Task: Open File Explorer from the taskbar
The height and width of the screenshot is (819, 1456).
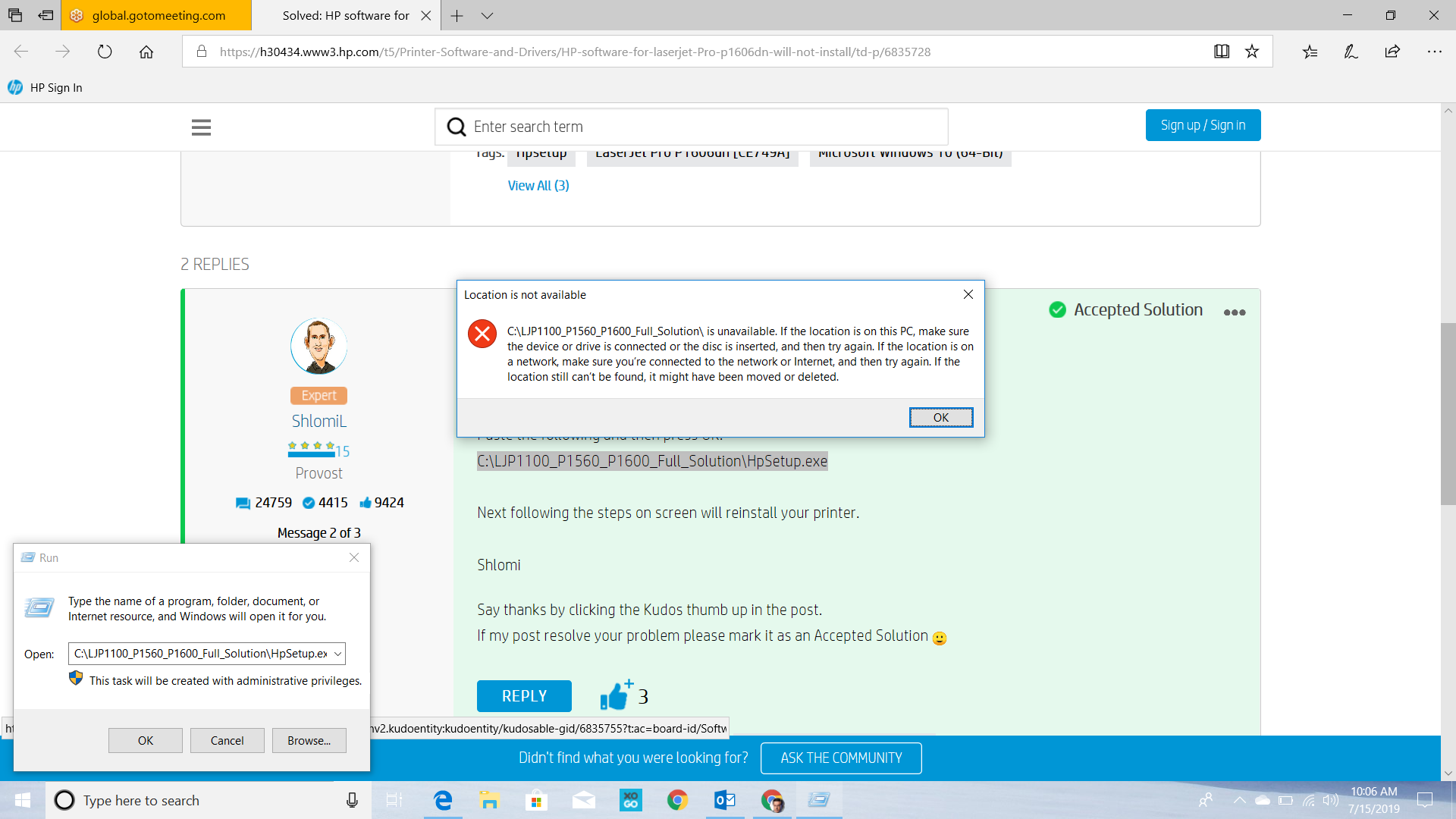Action: 489,800
